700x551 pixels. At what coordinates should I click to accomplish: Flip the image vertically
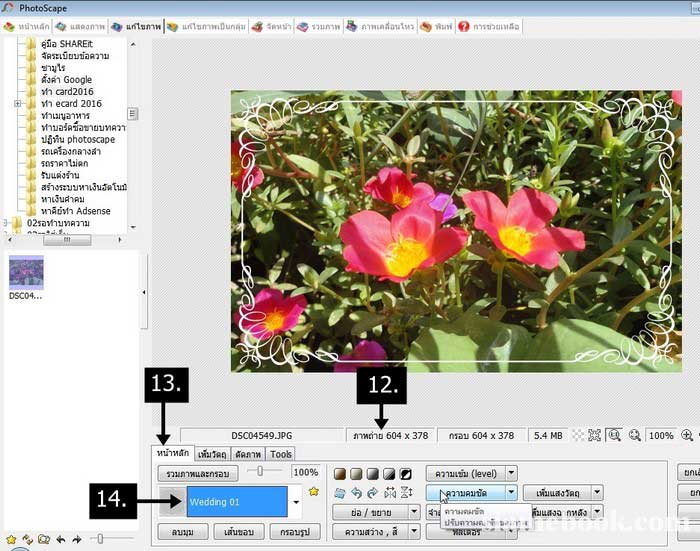point(407,493)
